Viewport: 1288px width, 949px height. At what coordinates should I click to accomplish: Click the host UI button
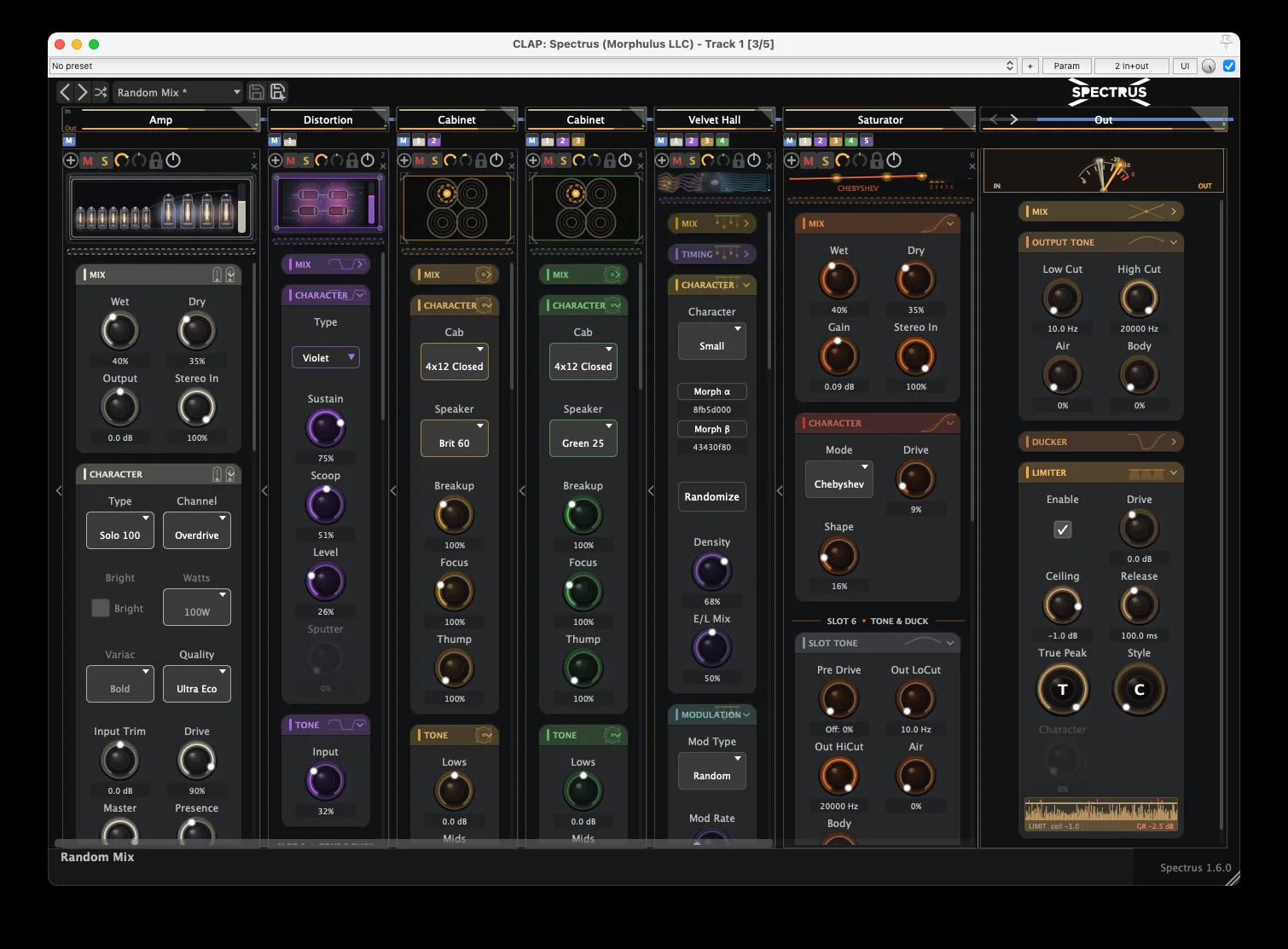pos(1184,66)
